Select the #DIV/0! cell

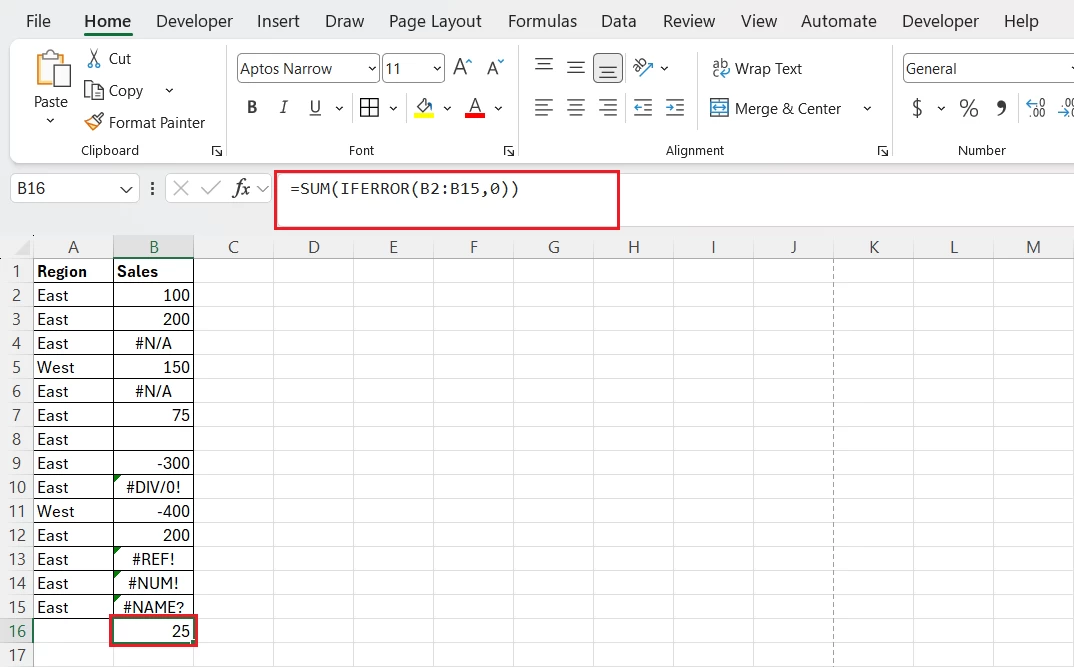(x=153, y=487)
